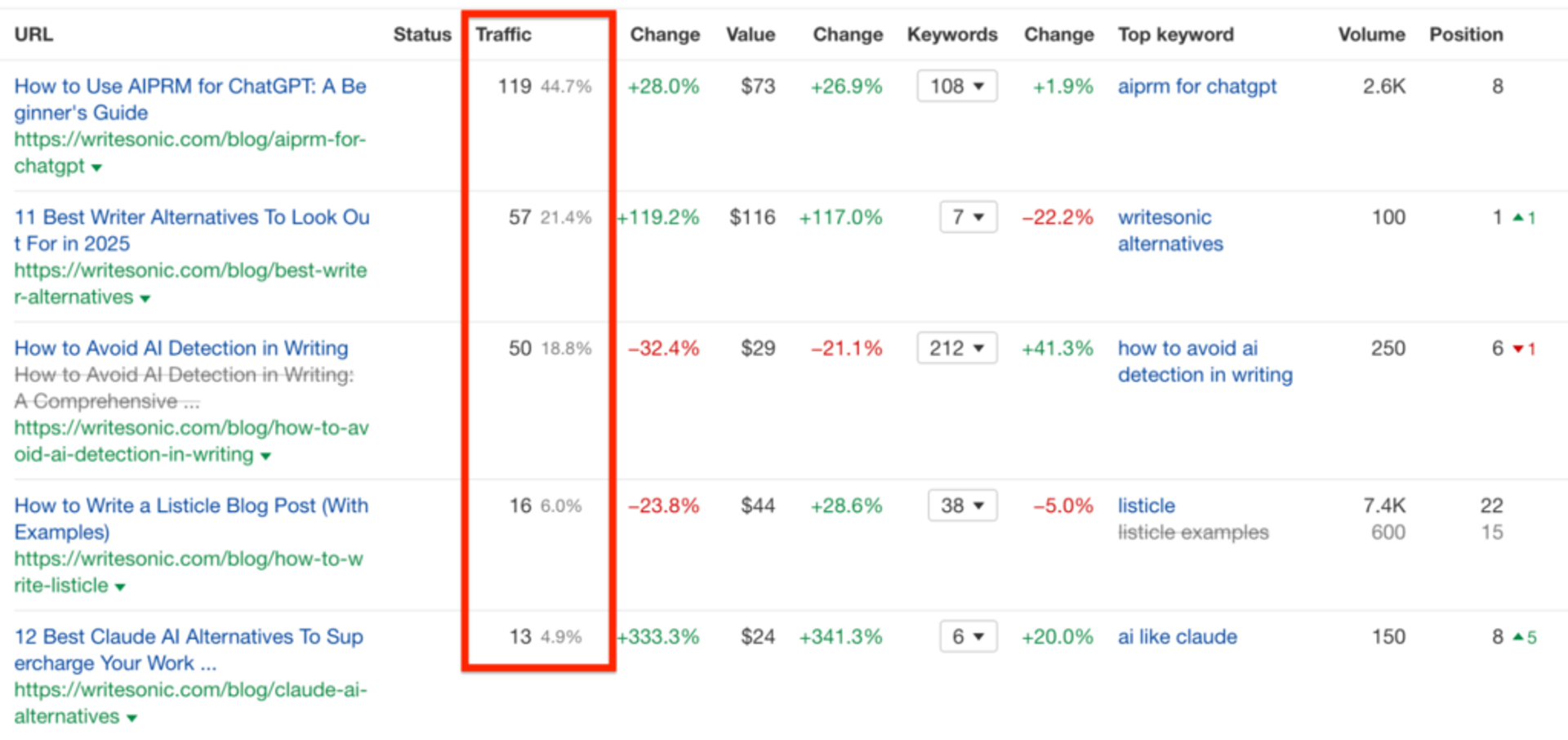Open the 38 keywords dropdown

963,506
